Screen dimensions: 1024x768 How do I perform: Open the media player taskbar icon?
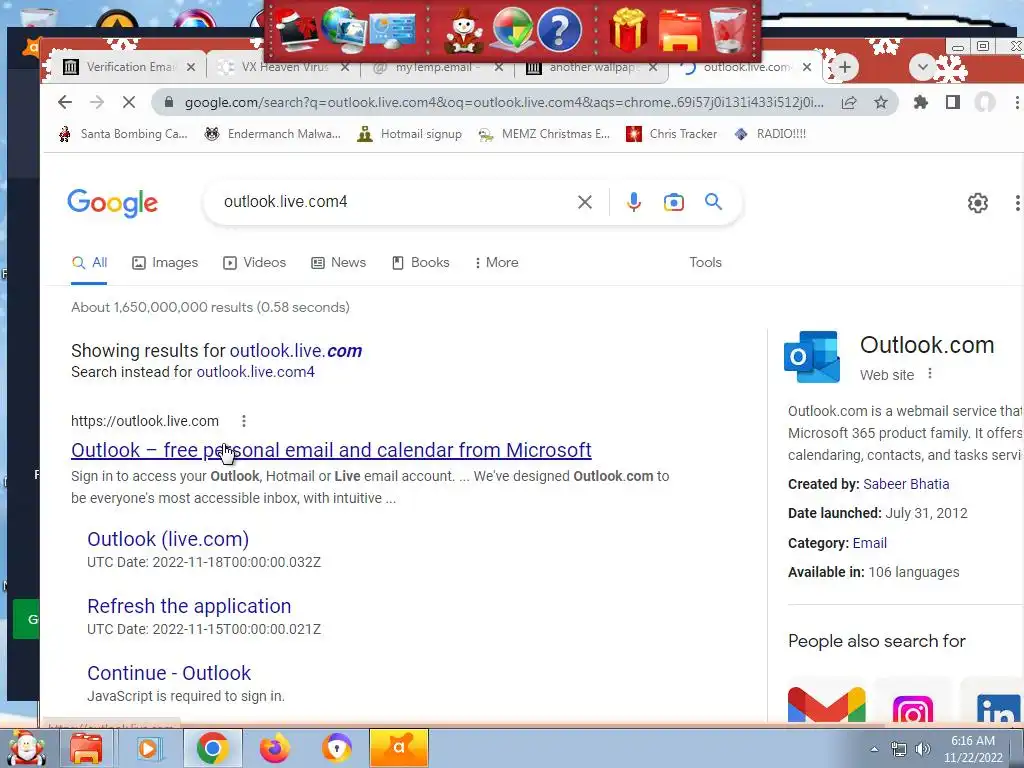pos(148,748)
